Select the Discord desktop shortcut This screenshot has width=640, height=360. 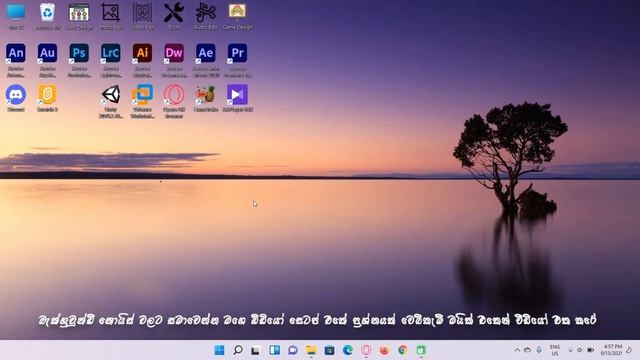tap(16, 98)
